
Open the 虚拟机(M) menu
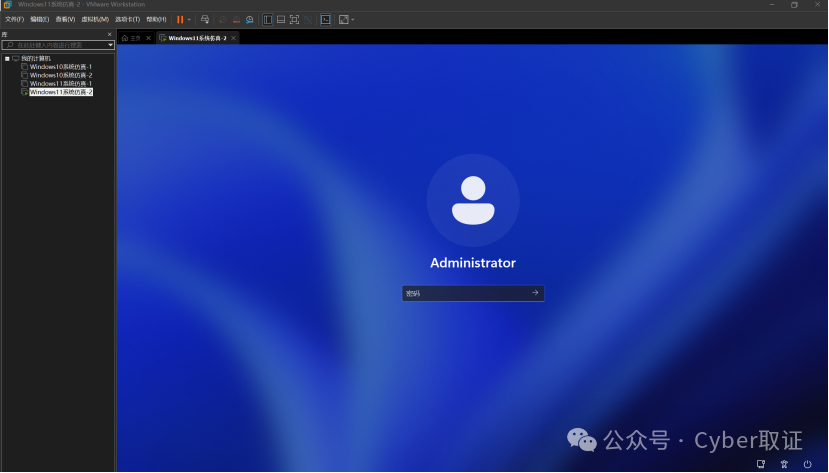(95, 20)
